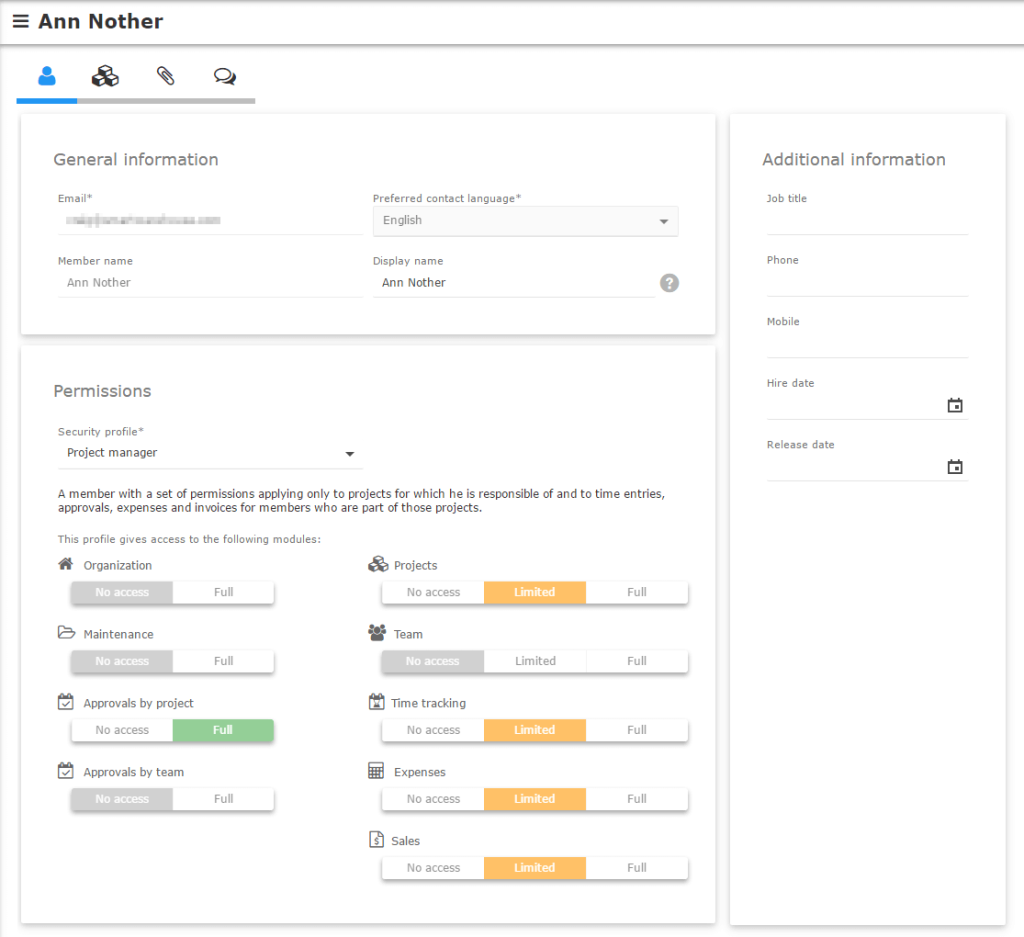Click the Display name help icon
Image resolution: width=1024 pixels, height=937 pixels.
[669, 283]
